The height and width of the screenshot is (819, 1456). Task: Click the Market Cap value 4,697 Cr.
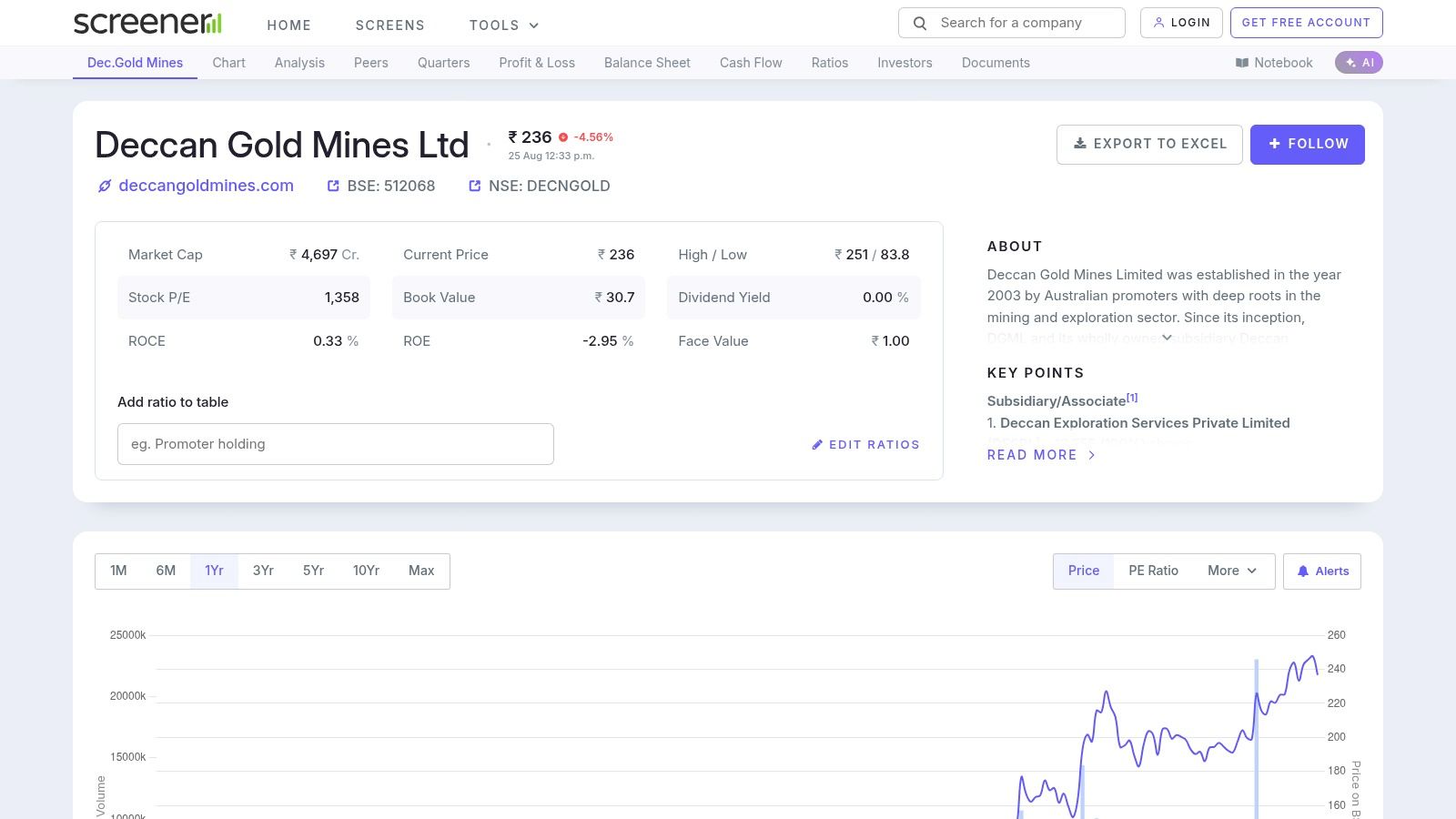pos(324,255)
